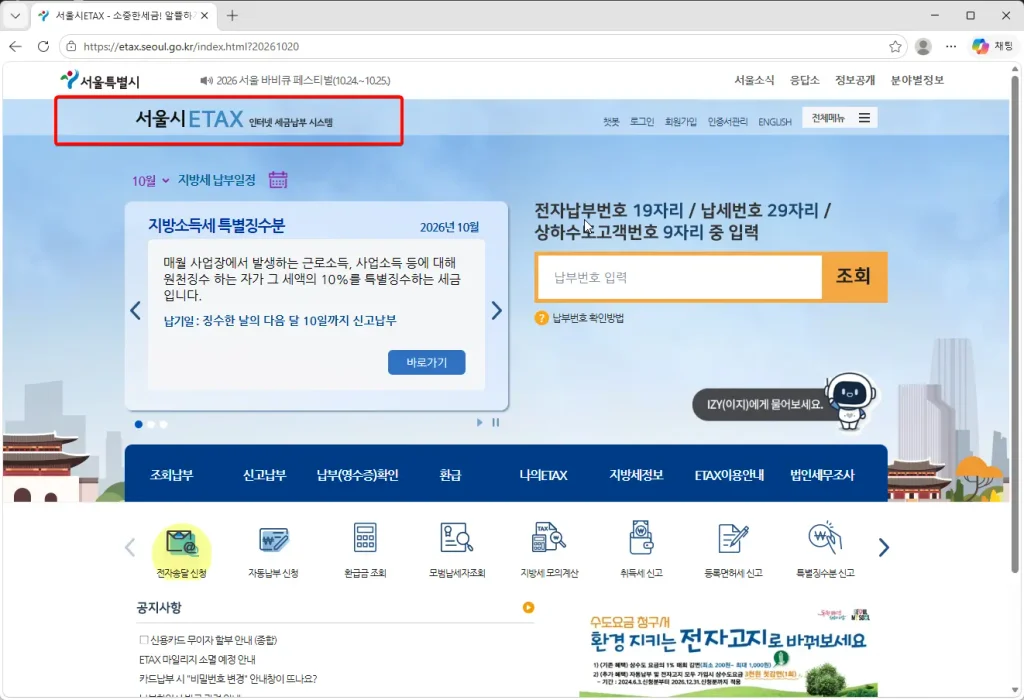
Task: Click the IZY chatbot robot icon
Action: pyautogui.click(x=850, y=401)
